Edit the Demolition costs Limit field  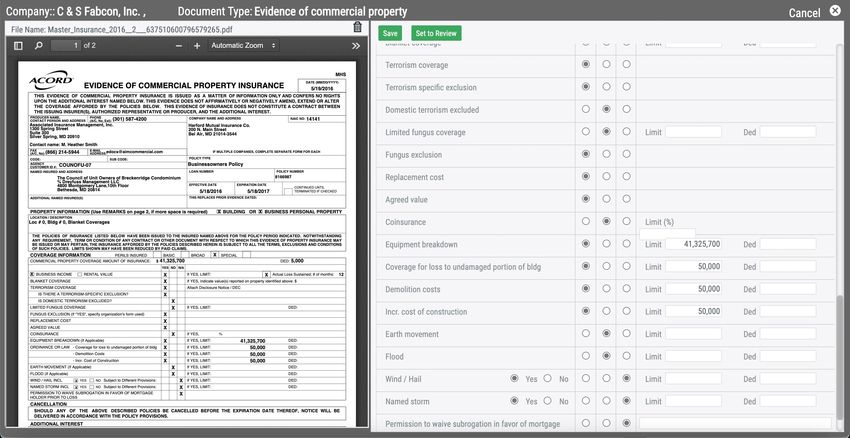693,289
